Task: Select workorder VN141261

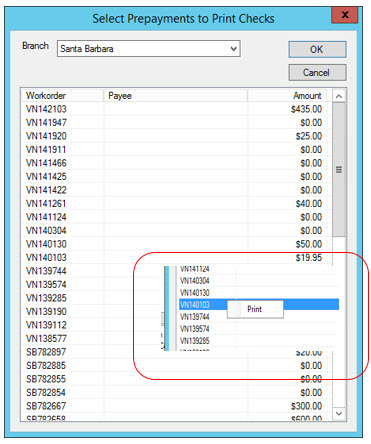Action: click(x=46, y=204)
